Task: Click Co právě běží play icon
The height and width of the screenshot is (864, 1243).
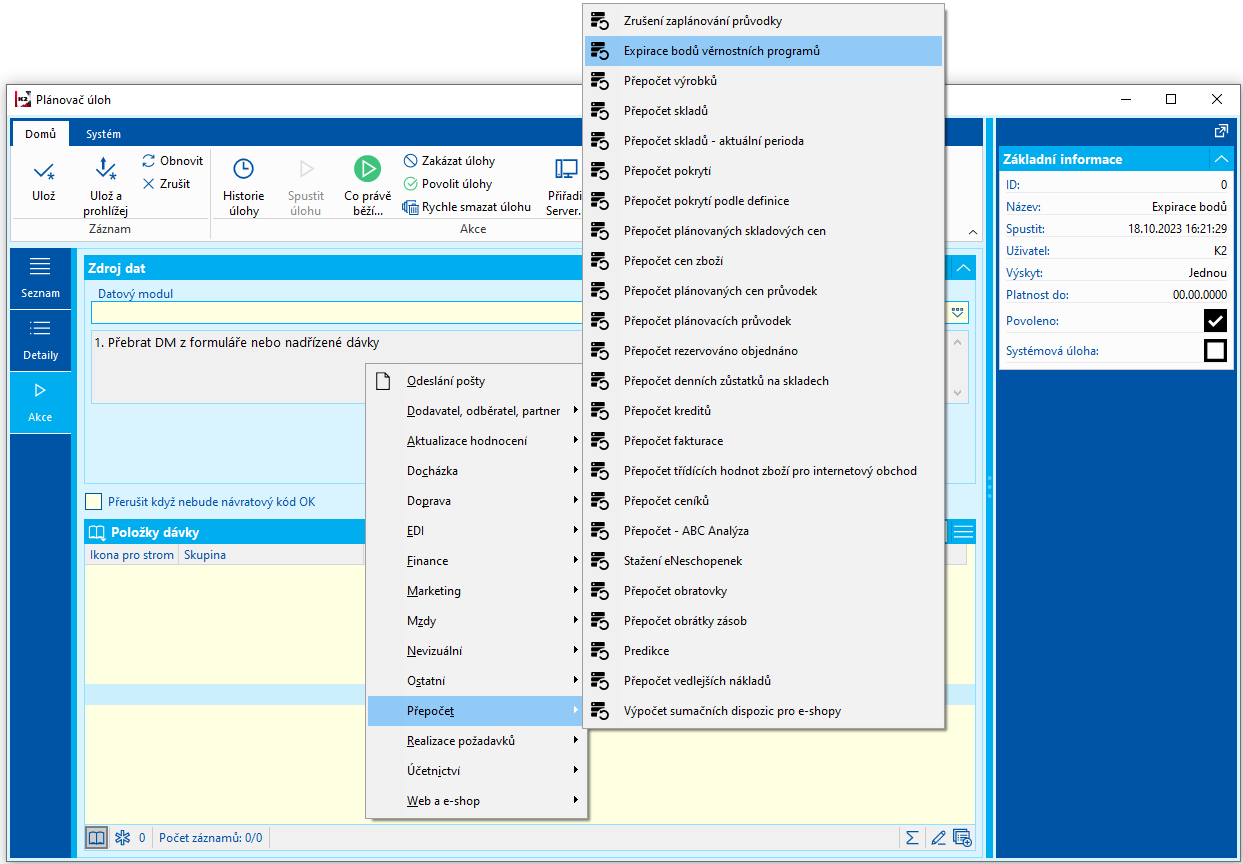Action: [367, 169]
